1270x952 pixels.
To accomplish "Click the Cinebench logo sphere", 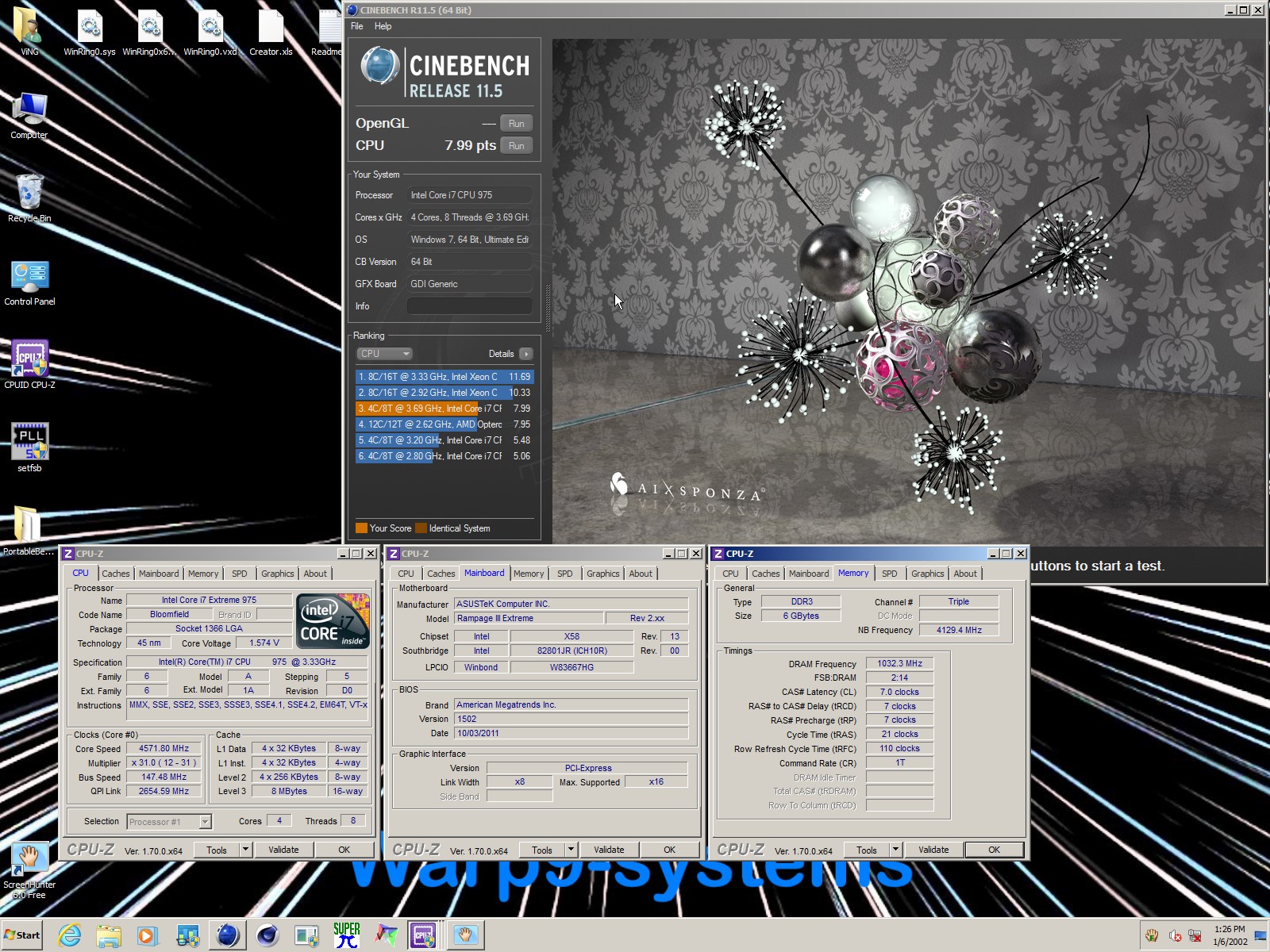I will click(379, 66).
